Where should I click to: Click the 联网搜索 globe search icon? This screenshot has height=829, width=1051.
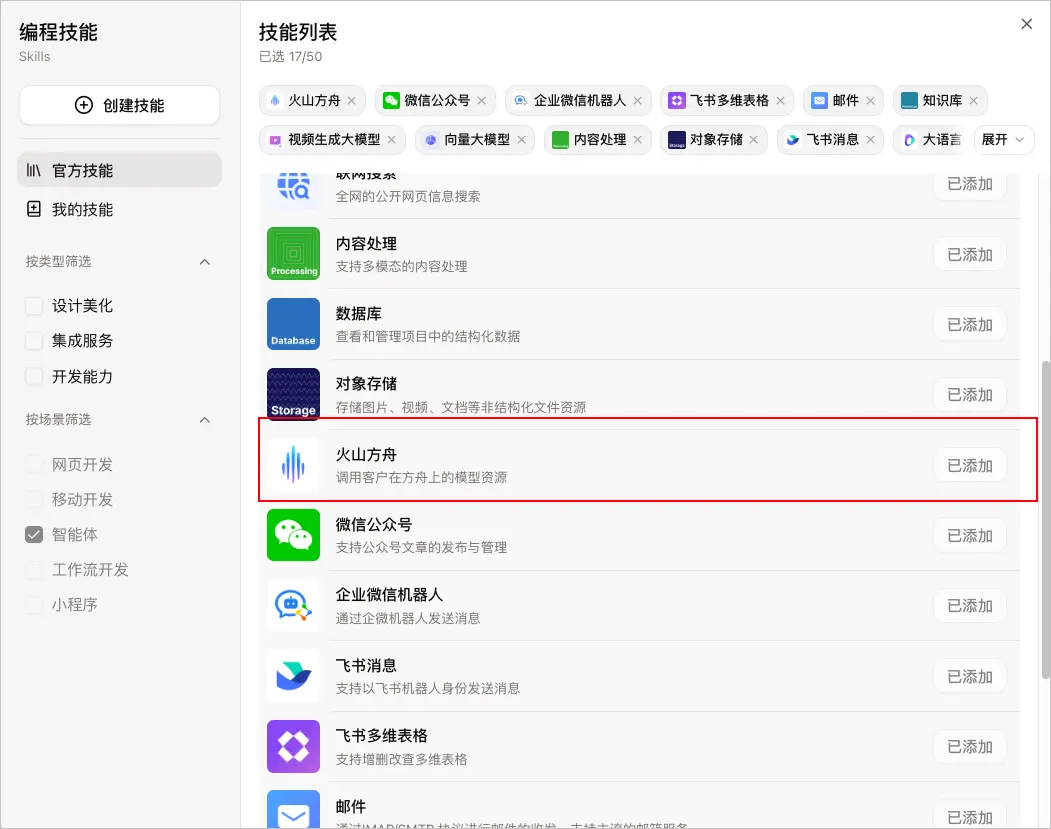pyautogui.click(x=293, y=187)
